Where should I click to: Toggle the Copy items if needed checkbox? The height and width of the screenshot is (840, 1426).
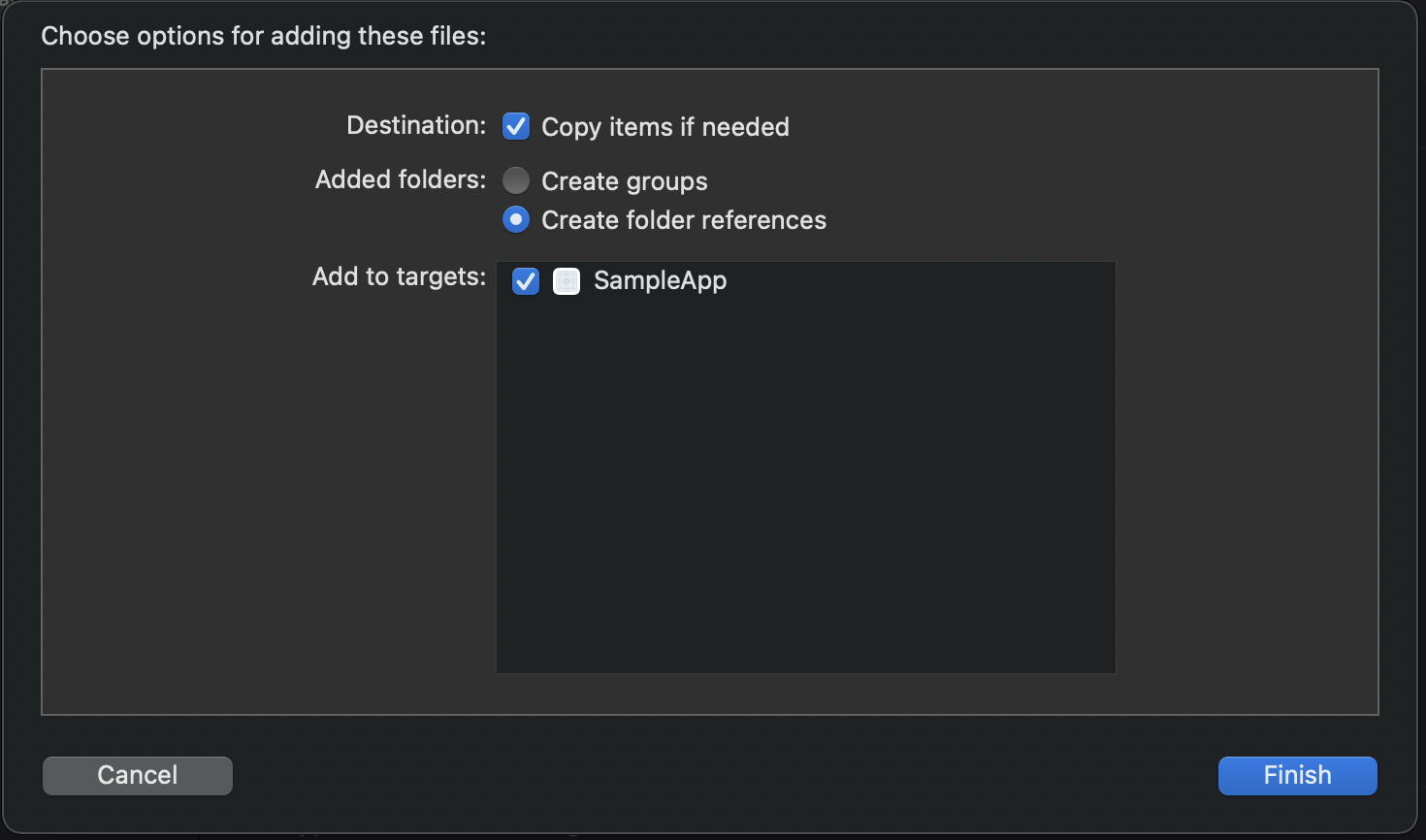[x=516, y=126]
